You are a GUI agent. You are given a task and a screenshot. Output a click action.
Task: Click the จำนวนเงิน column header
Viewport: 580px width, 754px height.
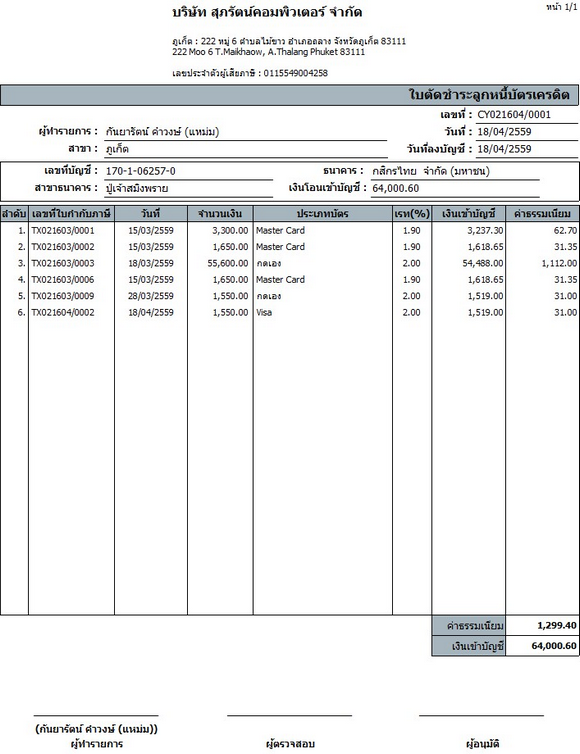220,214
